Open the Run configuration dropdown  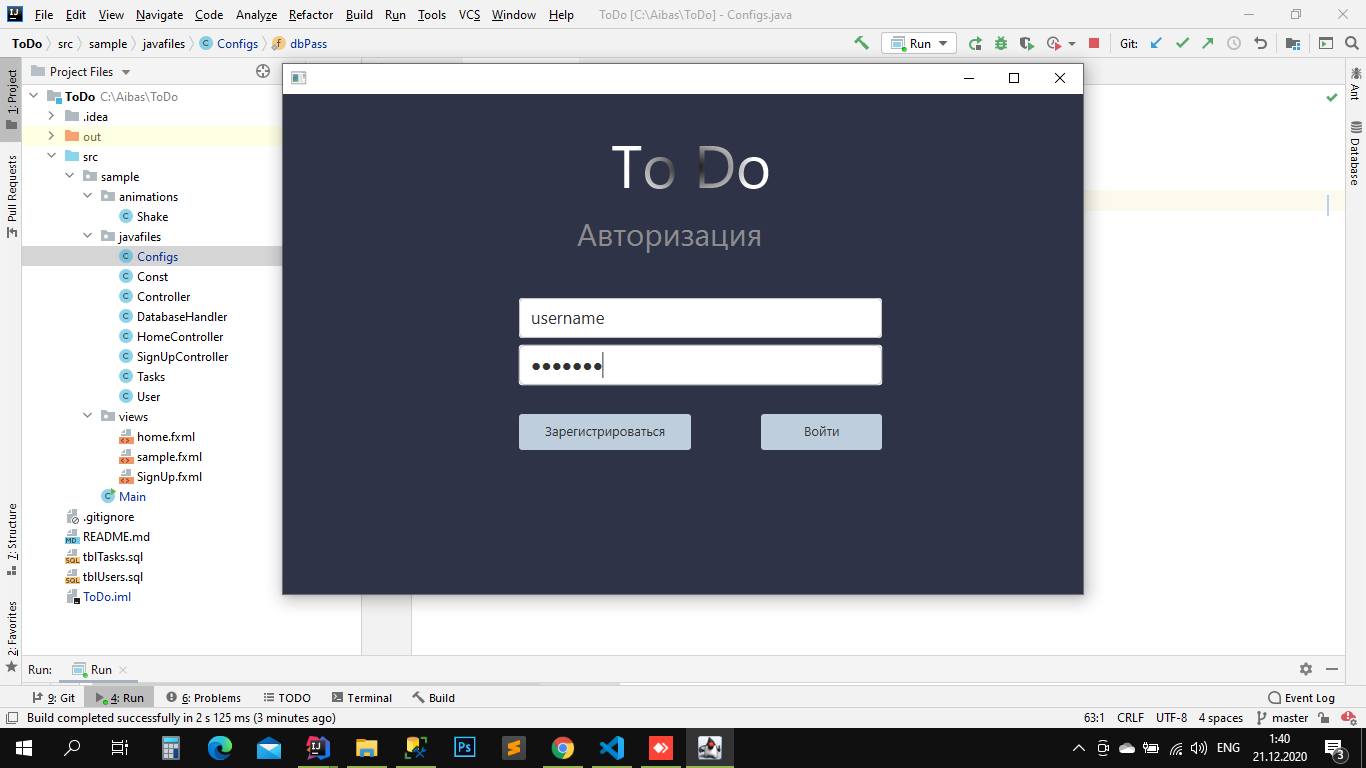point(941,43)
